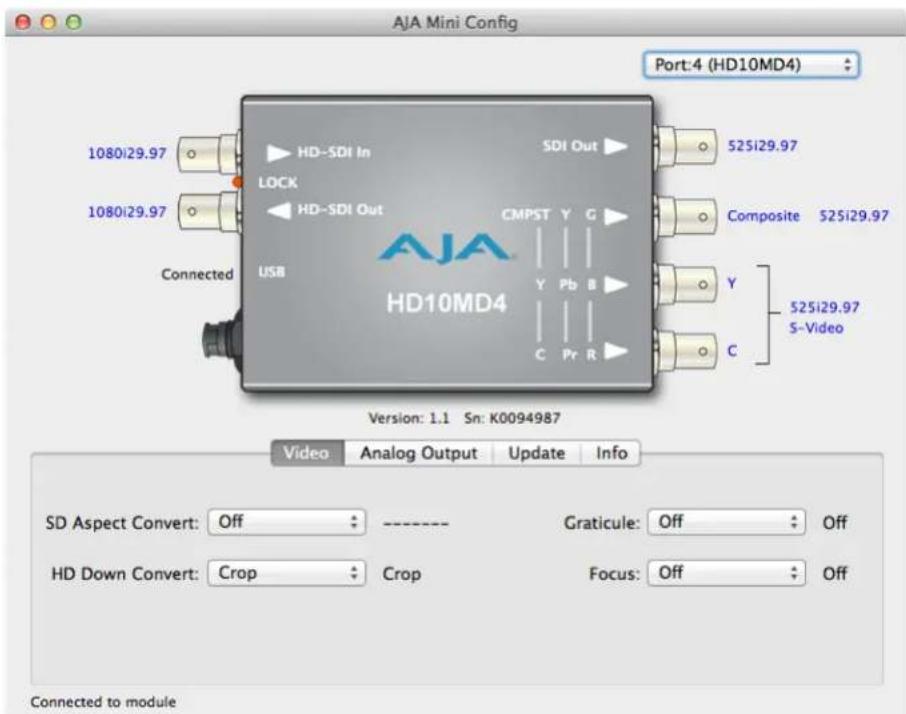This screenshot has height=714, width=906.
Task: Click the HD Down Convert label
Action: (x=125, y=574)
